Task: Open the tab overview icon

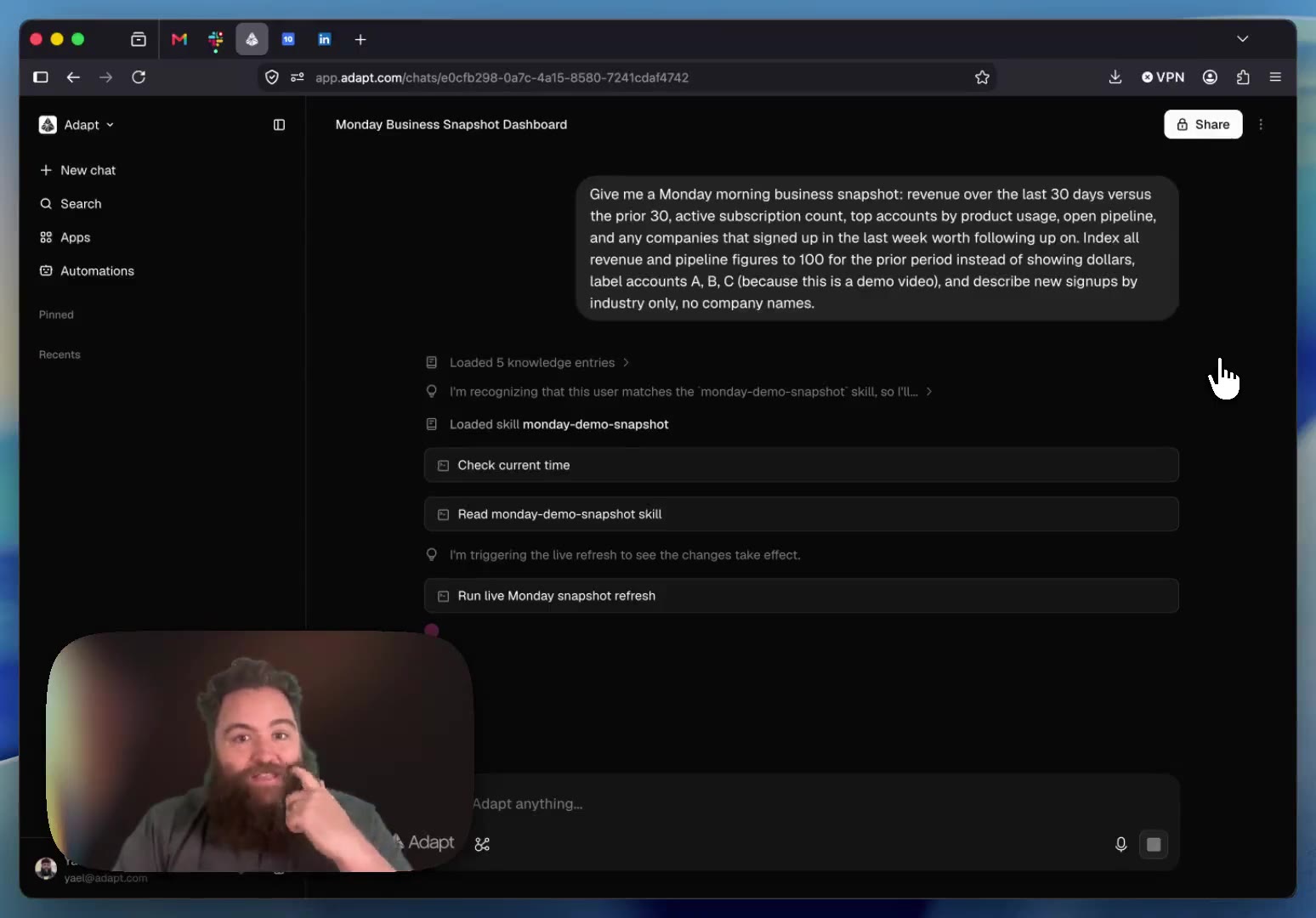Action: [139, 39]
